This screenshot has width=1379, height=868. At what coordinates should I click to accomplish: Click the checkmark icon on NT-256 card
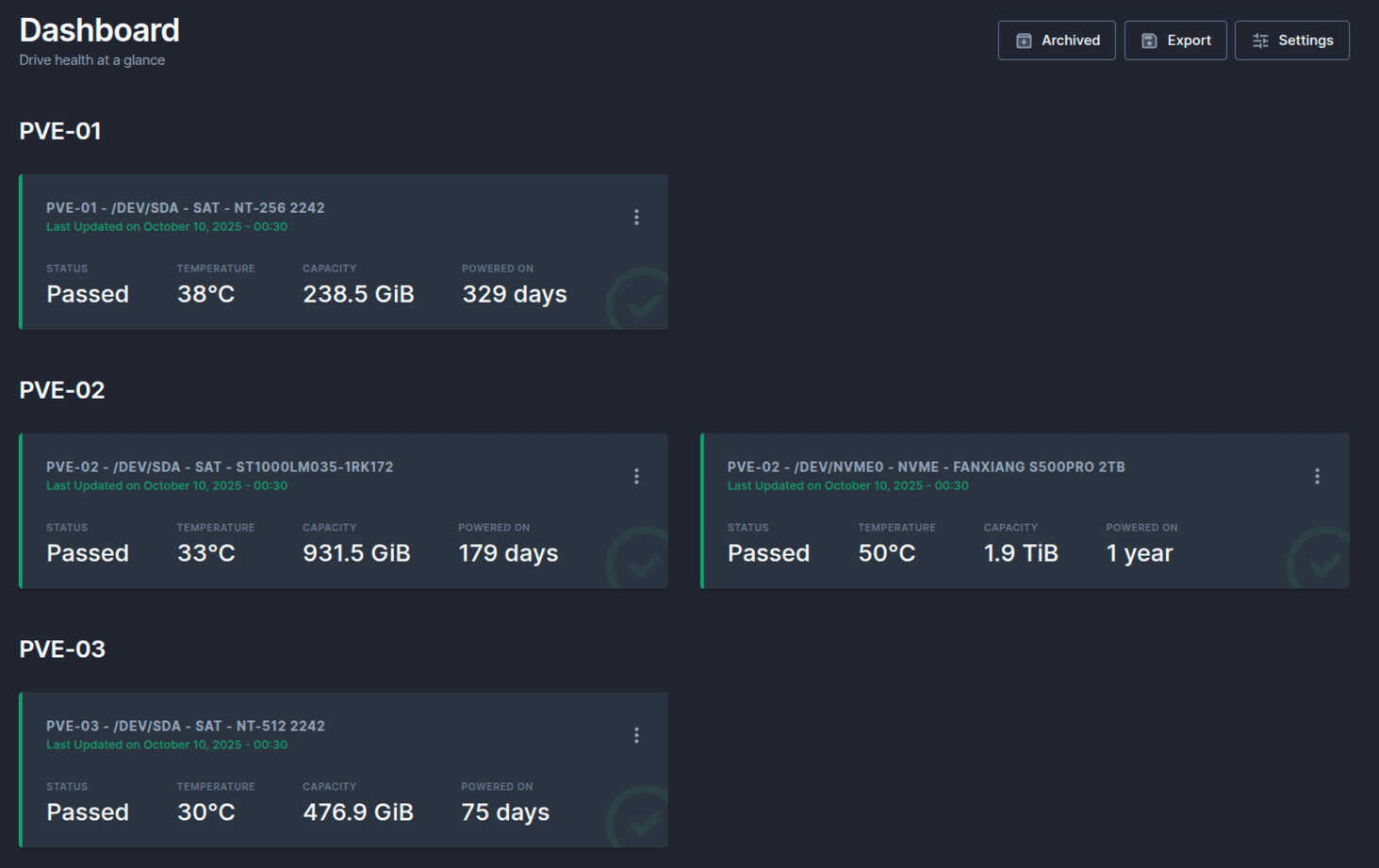(x=641, y=303)
